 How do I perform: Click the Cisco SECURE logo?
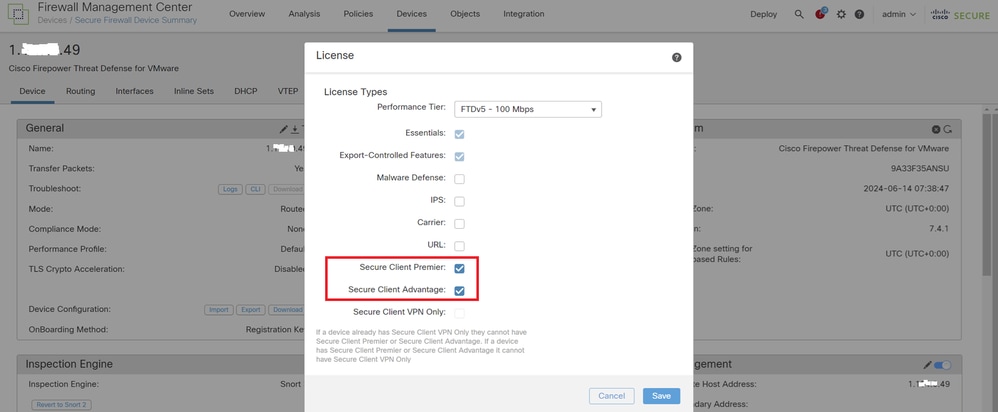pyautogui.click(x=960, y=14)
